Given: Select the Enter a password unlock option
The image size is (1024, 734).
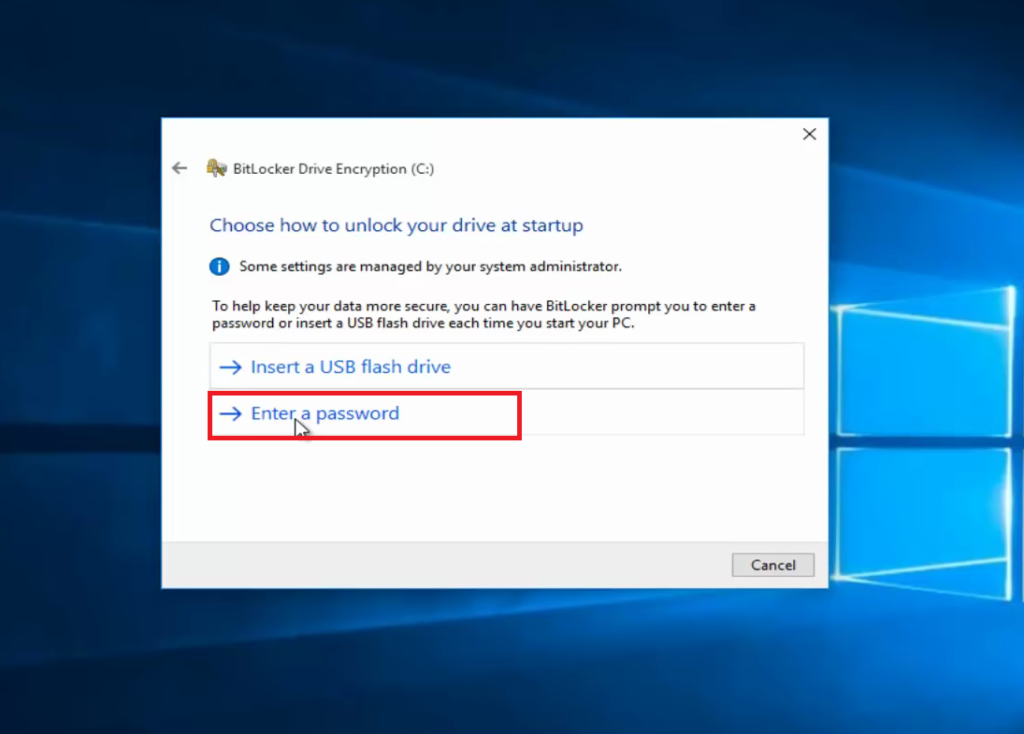Looking at the screenshot, I should coord(324,413).
